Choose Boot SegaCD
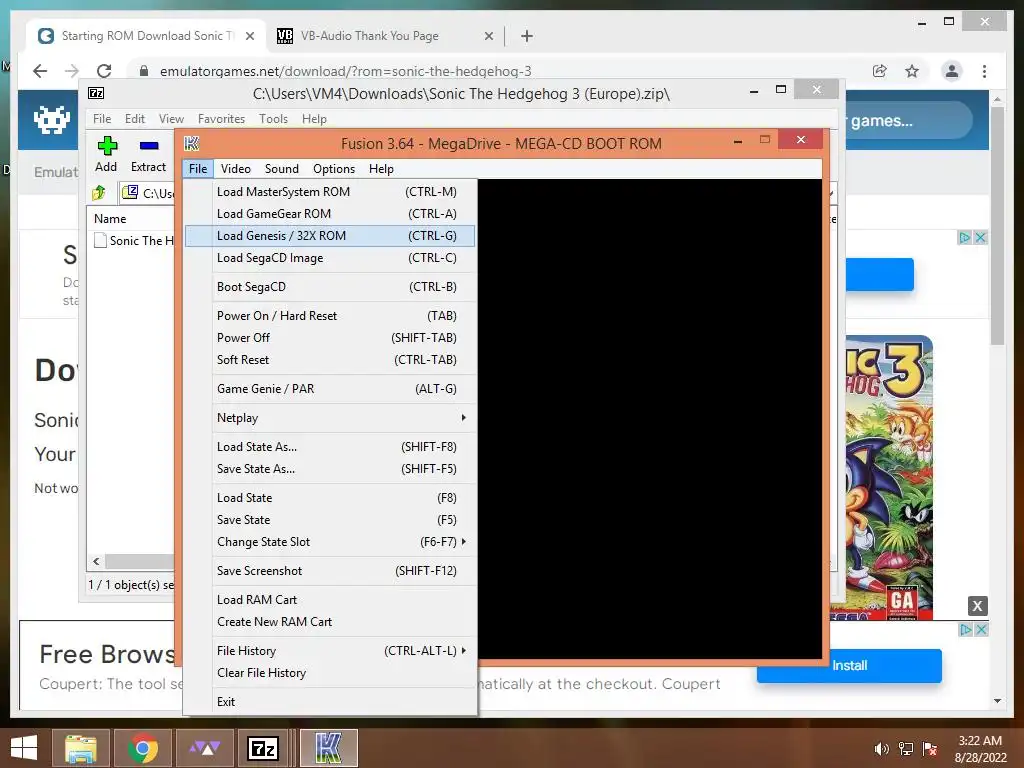 [x=330, y=287]
